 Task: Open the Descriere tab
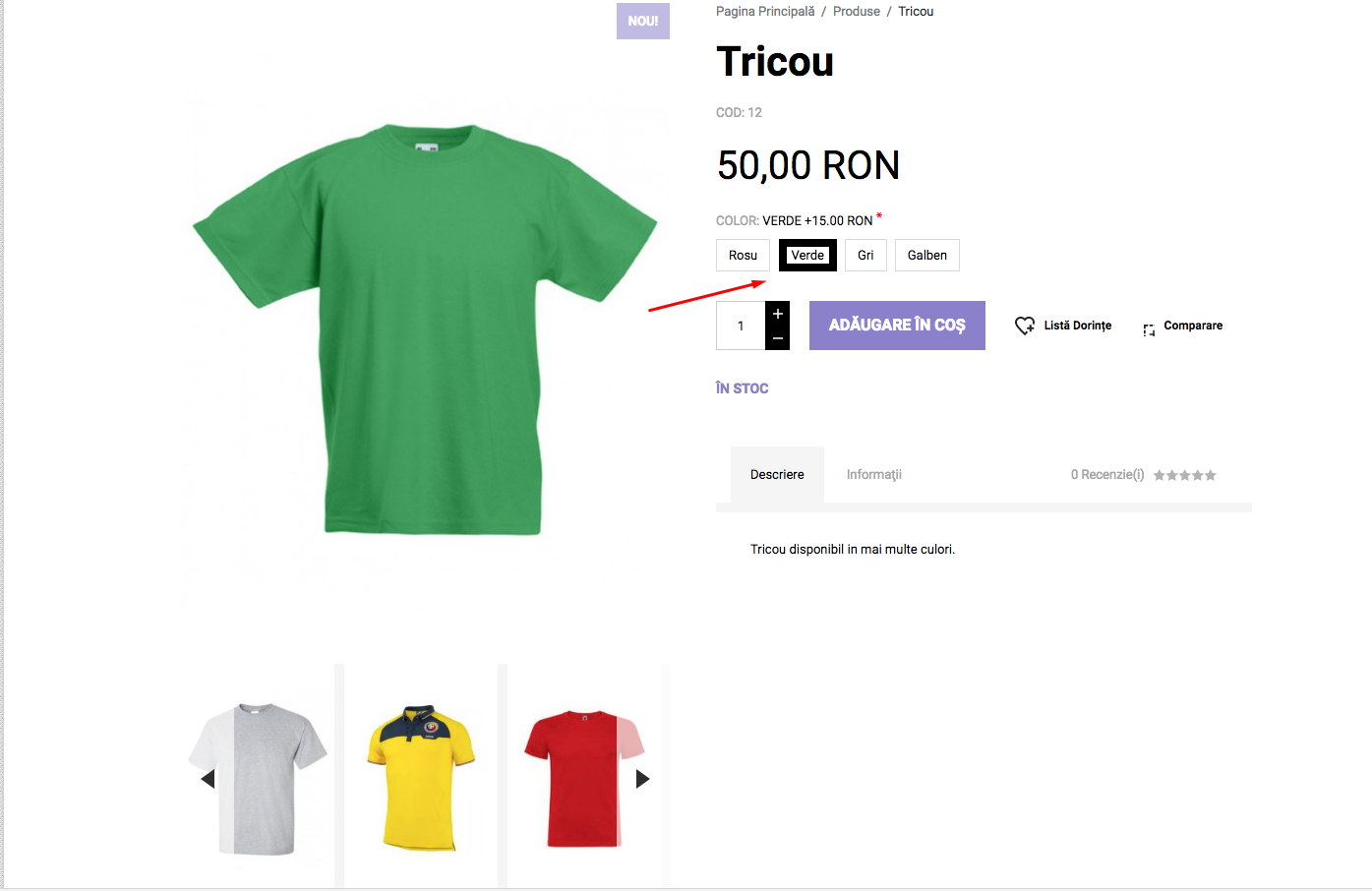coord(777,475)
